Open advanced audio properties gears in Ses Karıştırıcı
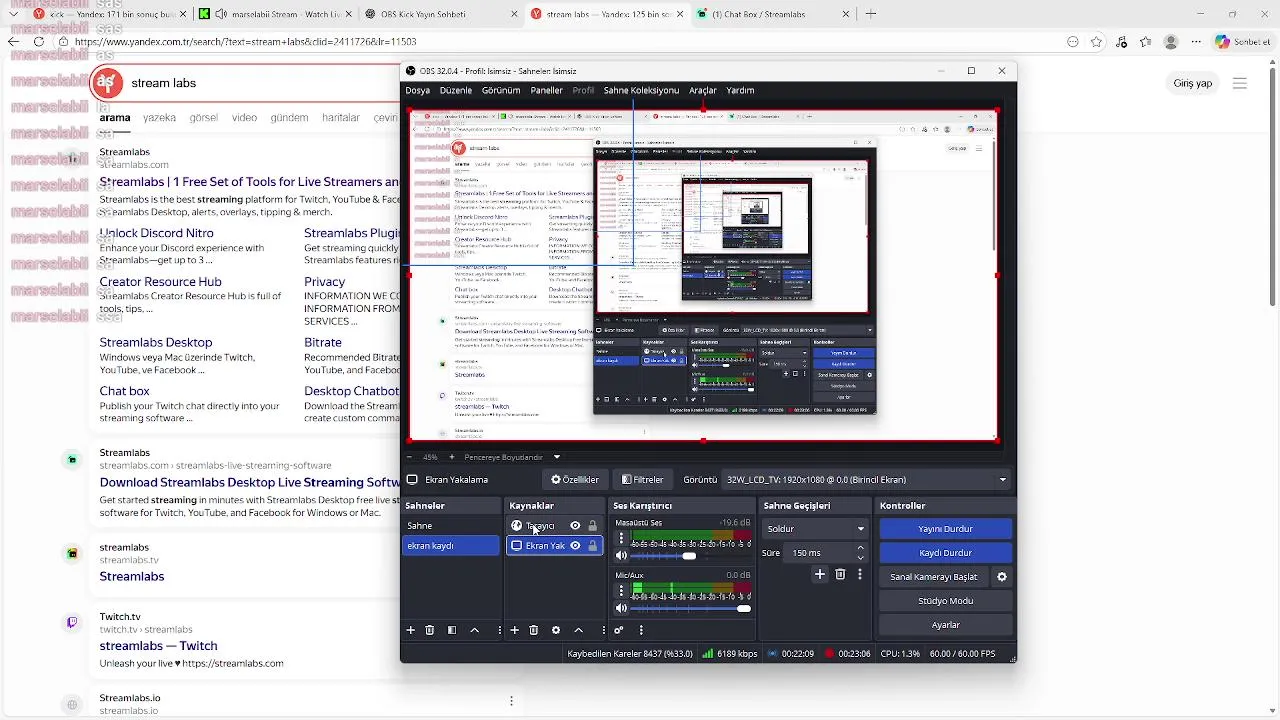This screenshot has width=1280, height=720. pos(619,630)
